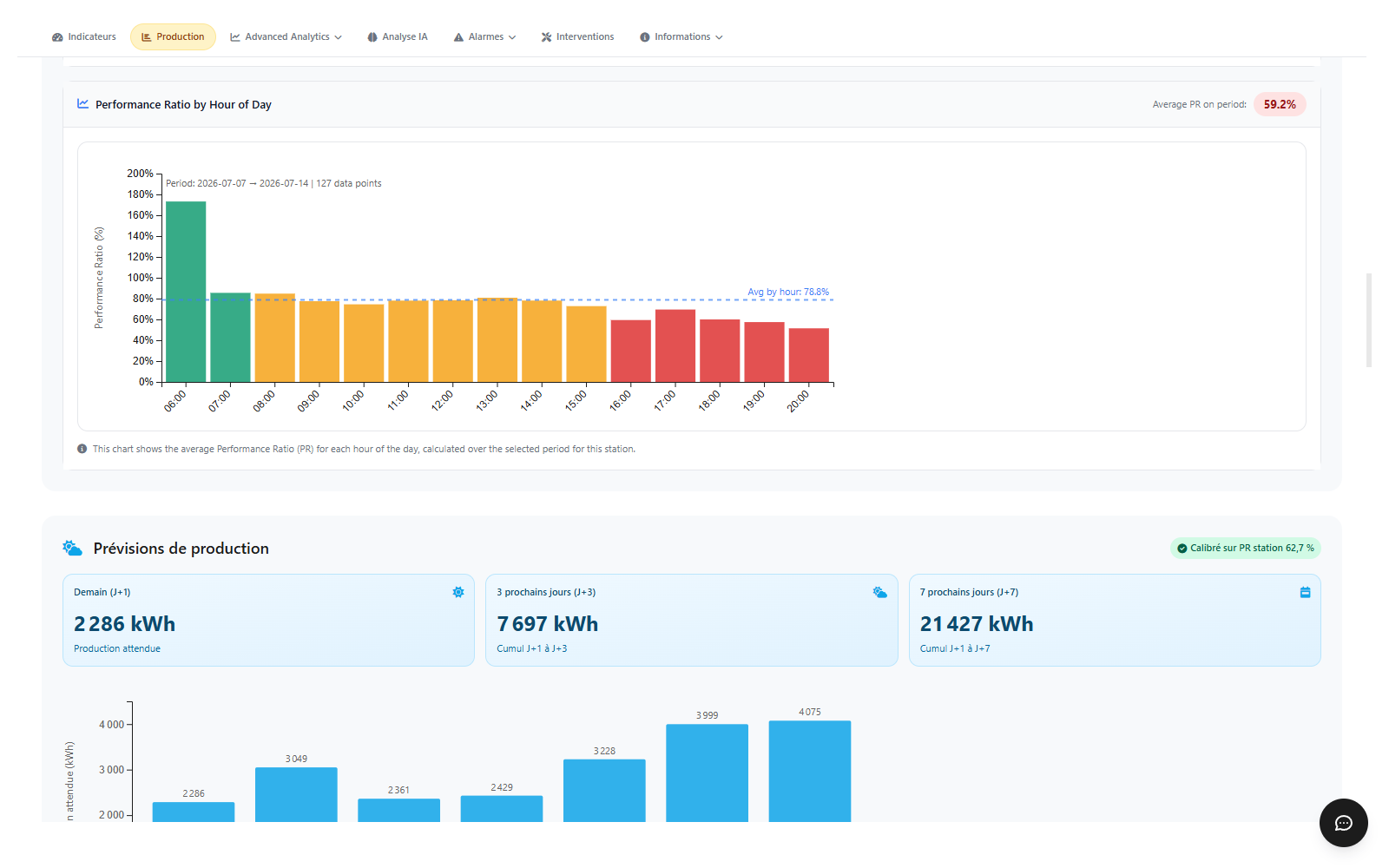
Task: Click the forecast bar labeled 2 286
Action: point(194,812)
